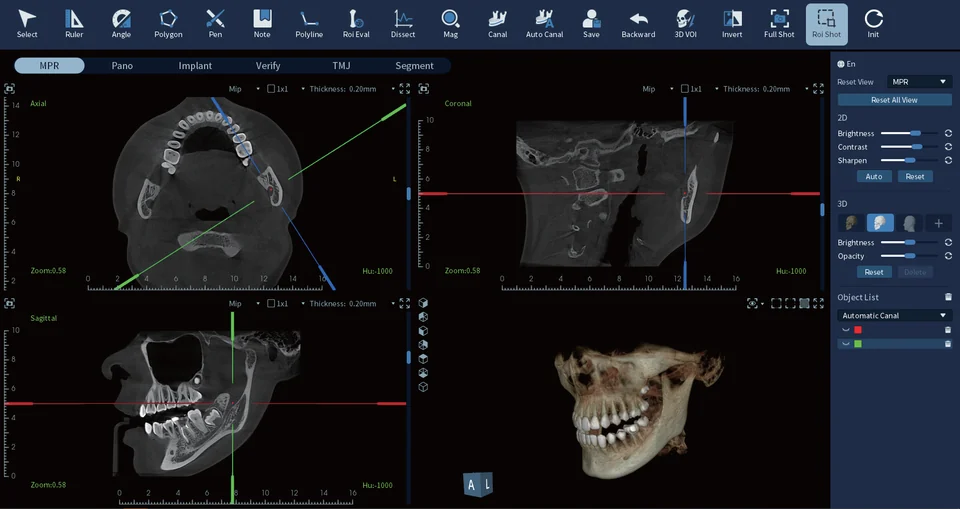Open the TMJ tab

click(341, 66)
